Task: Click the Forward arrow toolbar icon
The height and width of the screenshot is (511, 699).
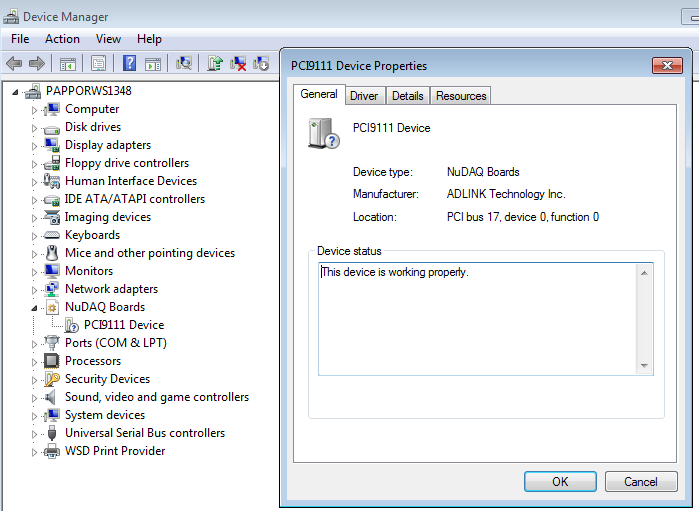Action: [37, 63]
